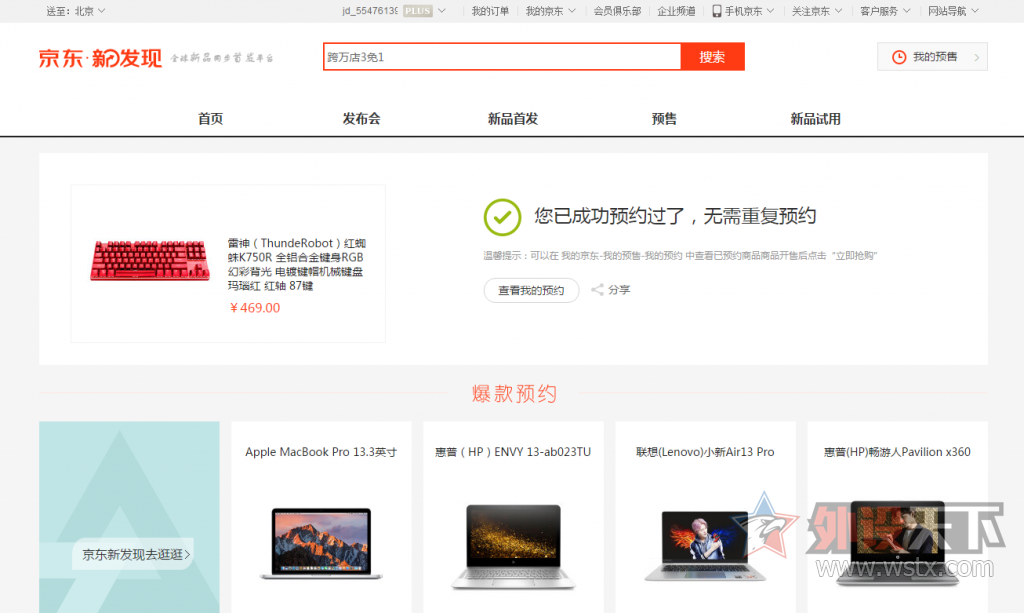Click the share icon beside 分享
This screenshot has width=1024, height=613.
pyautogui.click(x=597, y=290)
